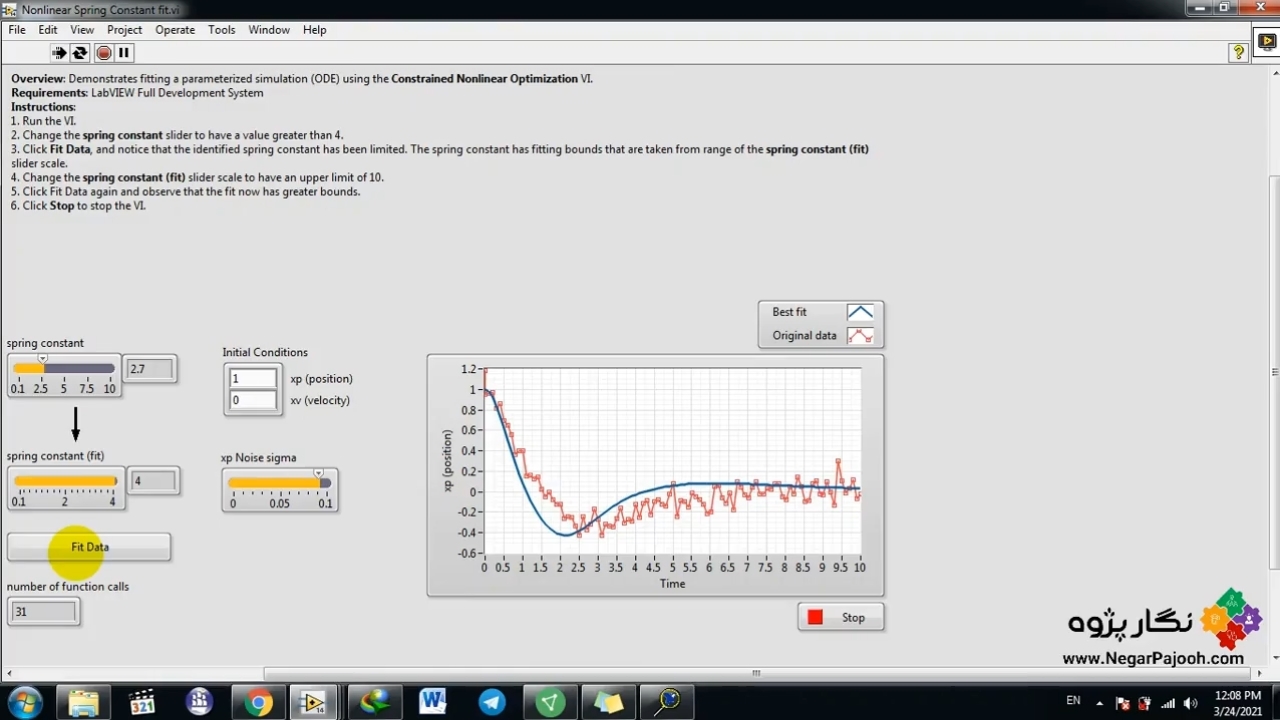Click the Run arrow in the toolbar
1280x720 pixels.
[x=59, y=53]
